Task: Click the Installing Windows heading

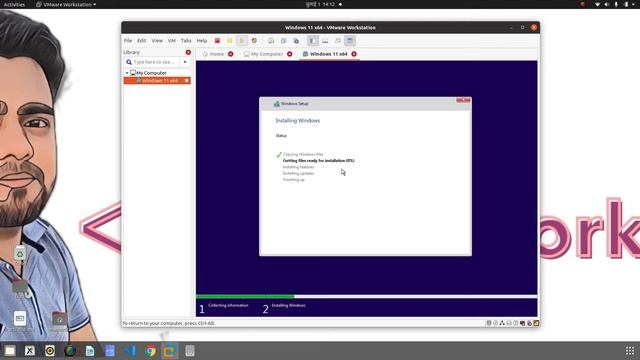Action: point(298,120)
